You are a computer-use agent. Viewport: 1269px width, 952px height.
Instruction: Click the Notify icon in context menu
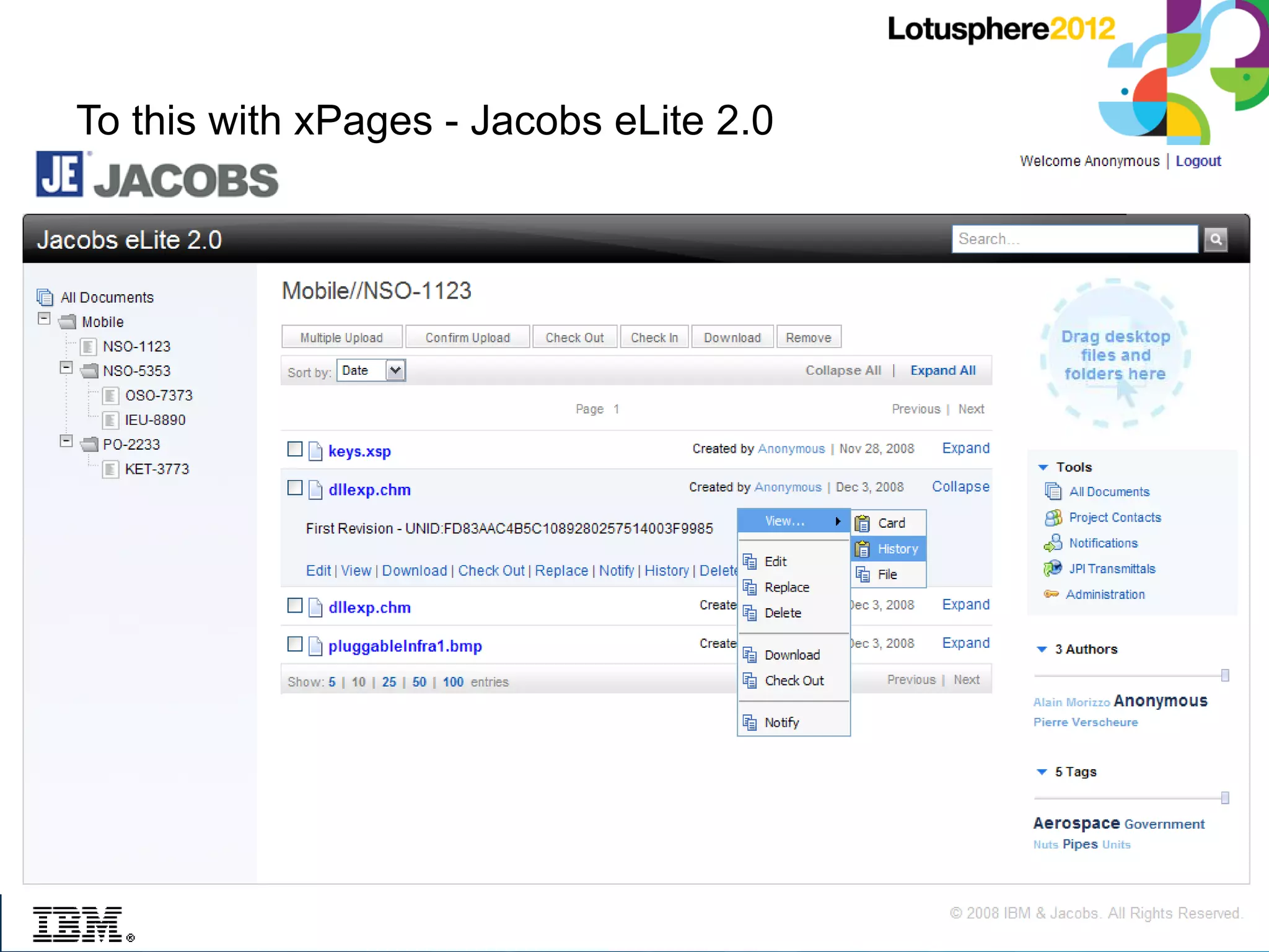[x=750, y=722]
